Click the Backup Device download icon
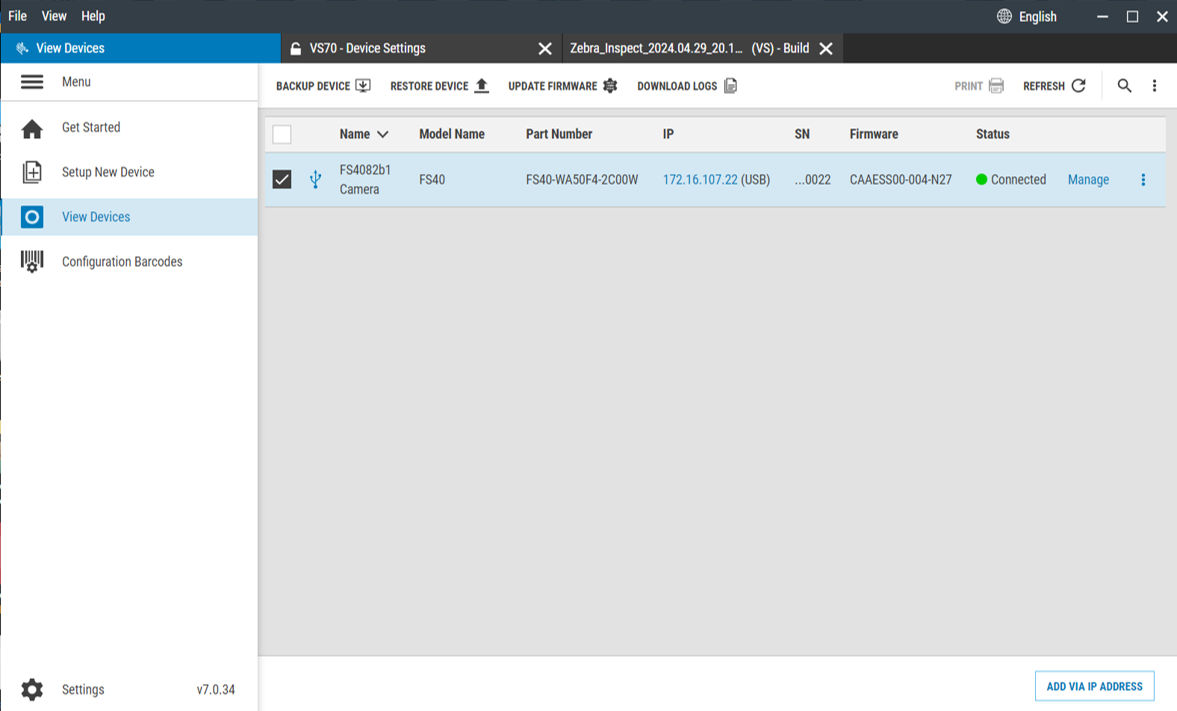The width and height of the screenshot is (1177, 711). (363, 86)
